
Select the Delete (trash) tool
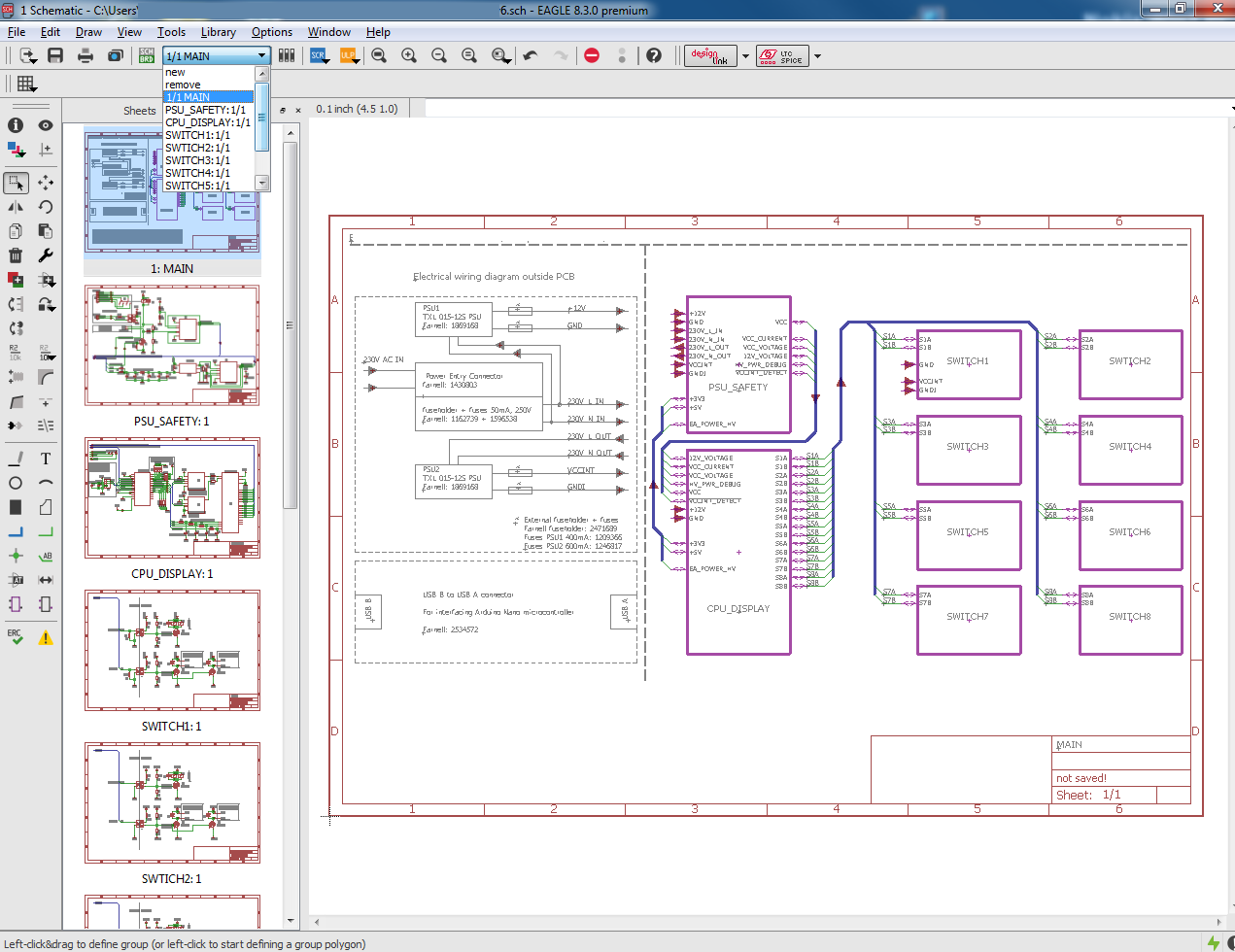click(16, 255)
